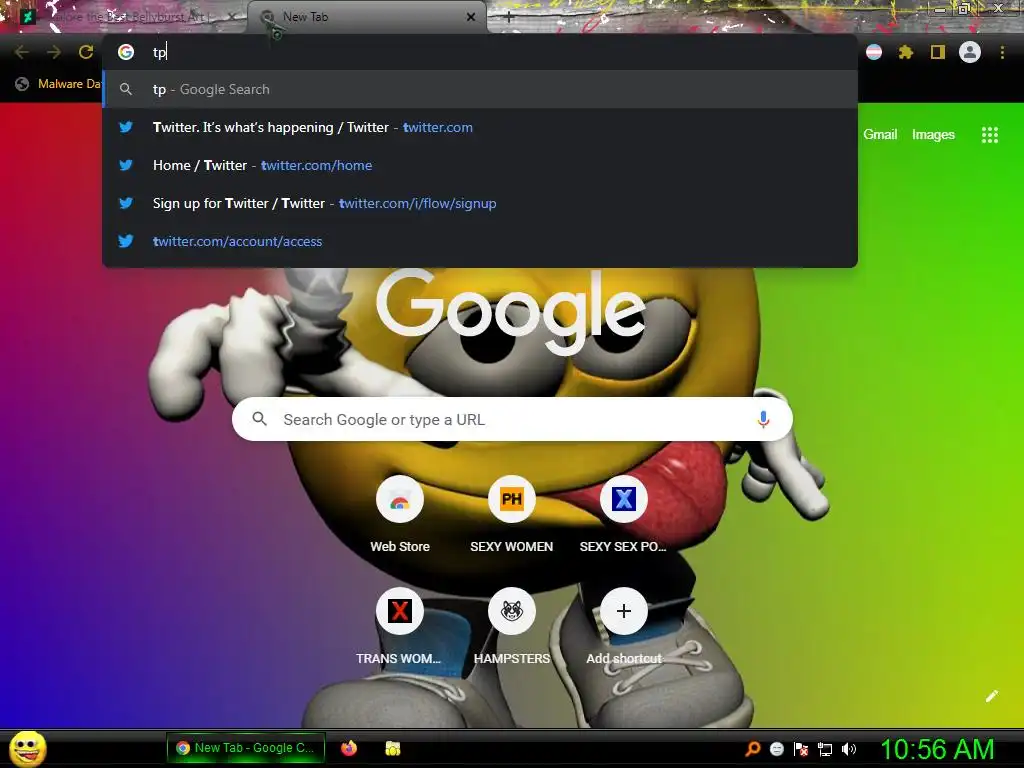Open the profile avatar menu
Viewport: 1024px width, 768px height.
[x=970, y=52]
